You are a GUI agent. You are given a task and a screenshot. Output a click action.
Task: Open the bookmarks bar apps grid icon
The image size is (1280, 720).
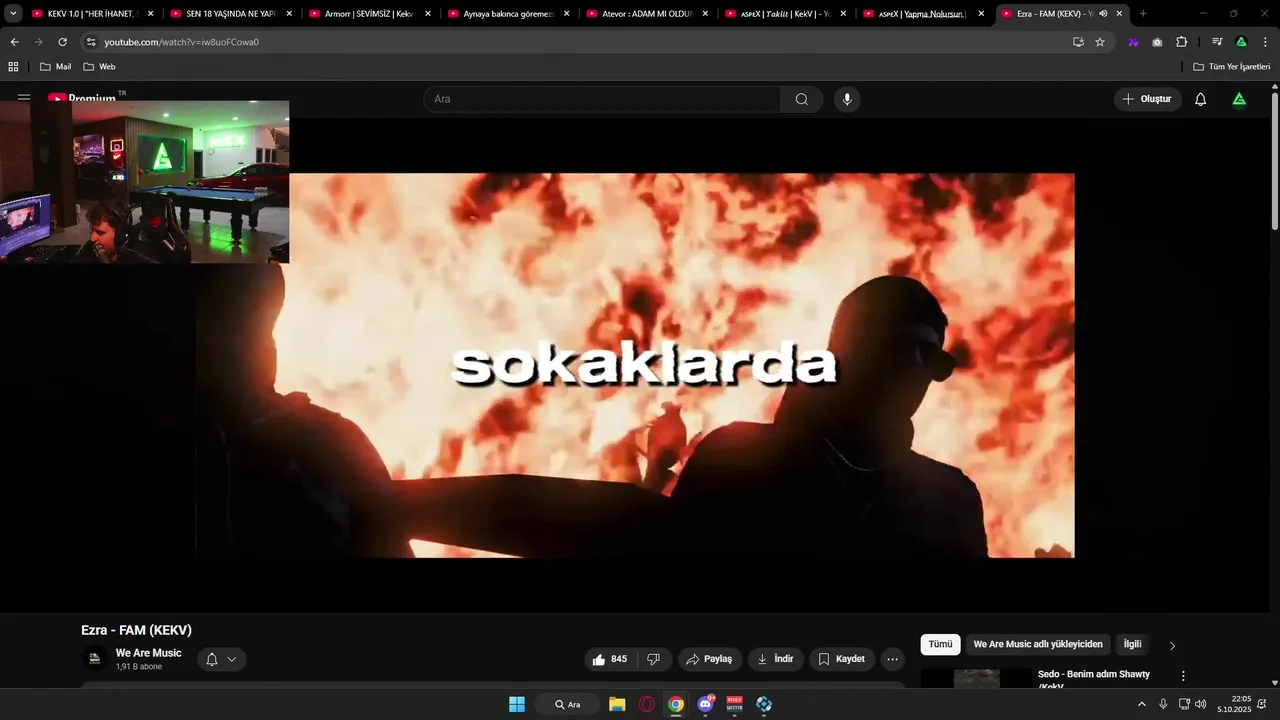[13, 66]
